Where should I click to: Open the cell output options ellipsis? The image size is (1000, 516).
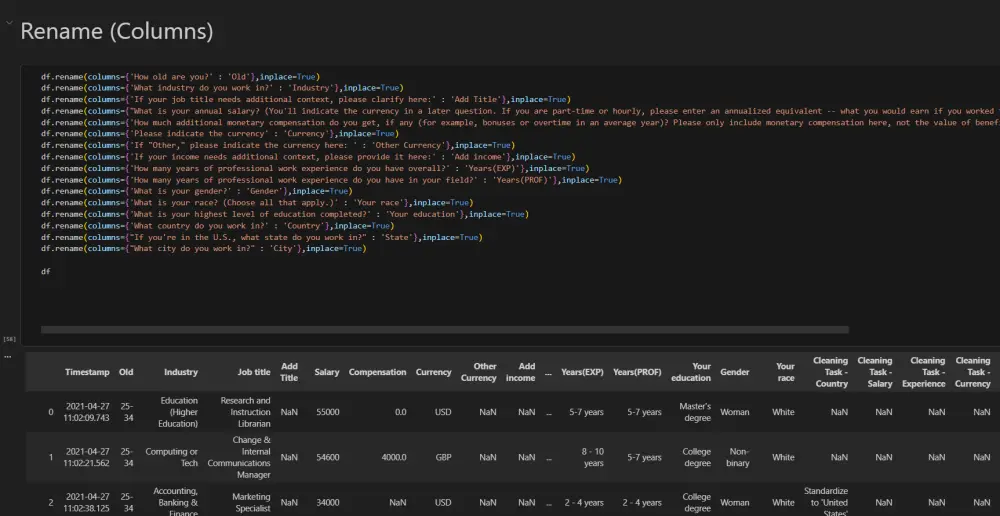tap(8, 357)
